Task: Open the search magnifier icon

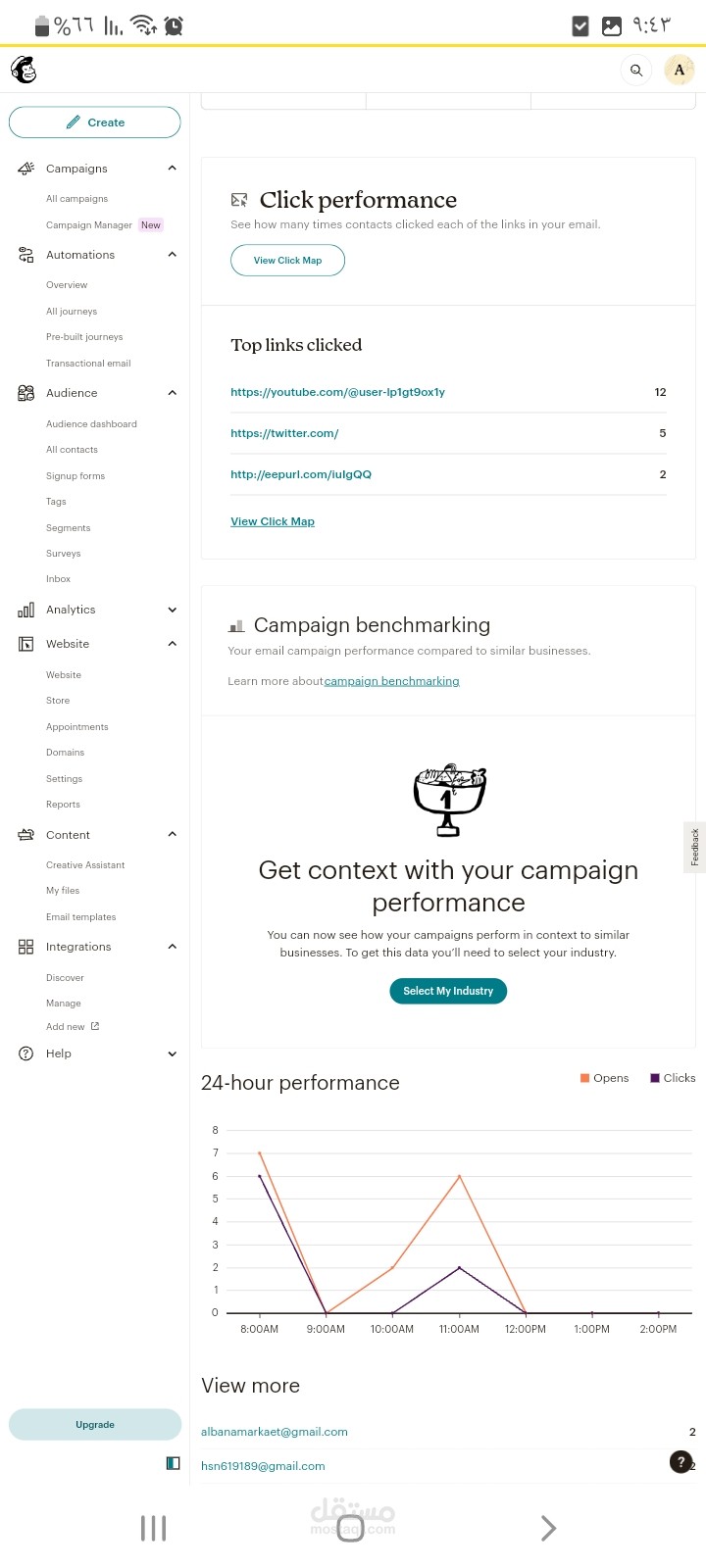Action: tap(636, 70)
